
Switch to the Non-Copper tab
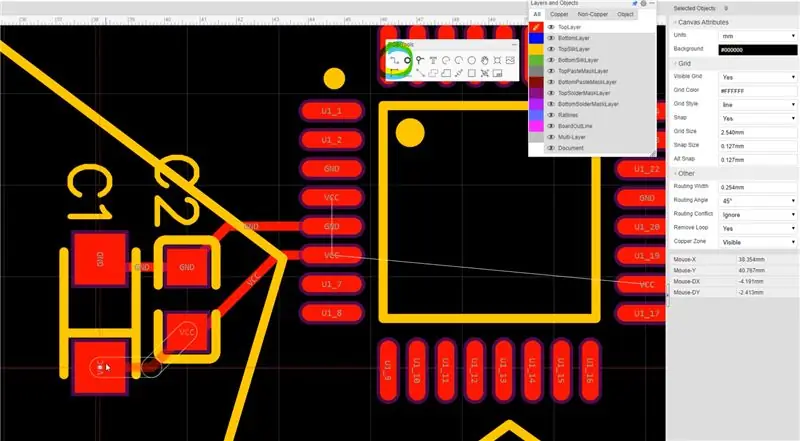pyautogui.click(x=592, y=14)
